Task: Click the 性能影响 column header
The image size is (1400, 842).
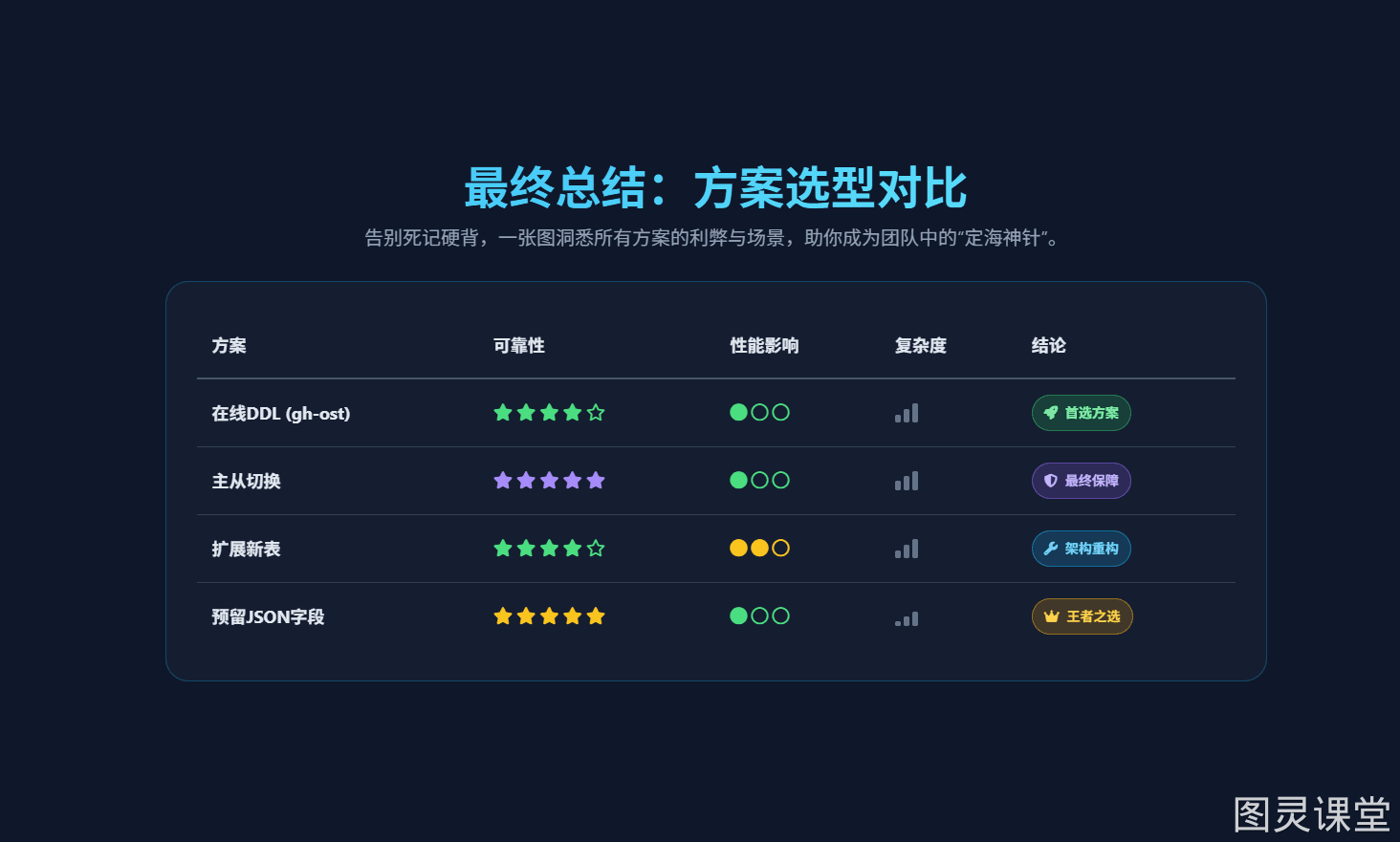Action: point(764,346)
